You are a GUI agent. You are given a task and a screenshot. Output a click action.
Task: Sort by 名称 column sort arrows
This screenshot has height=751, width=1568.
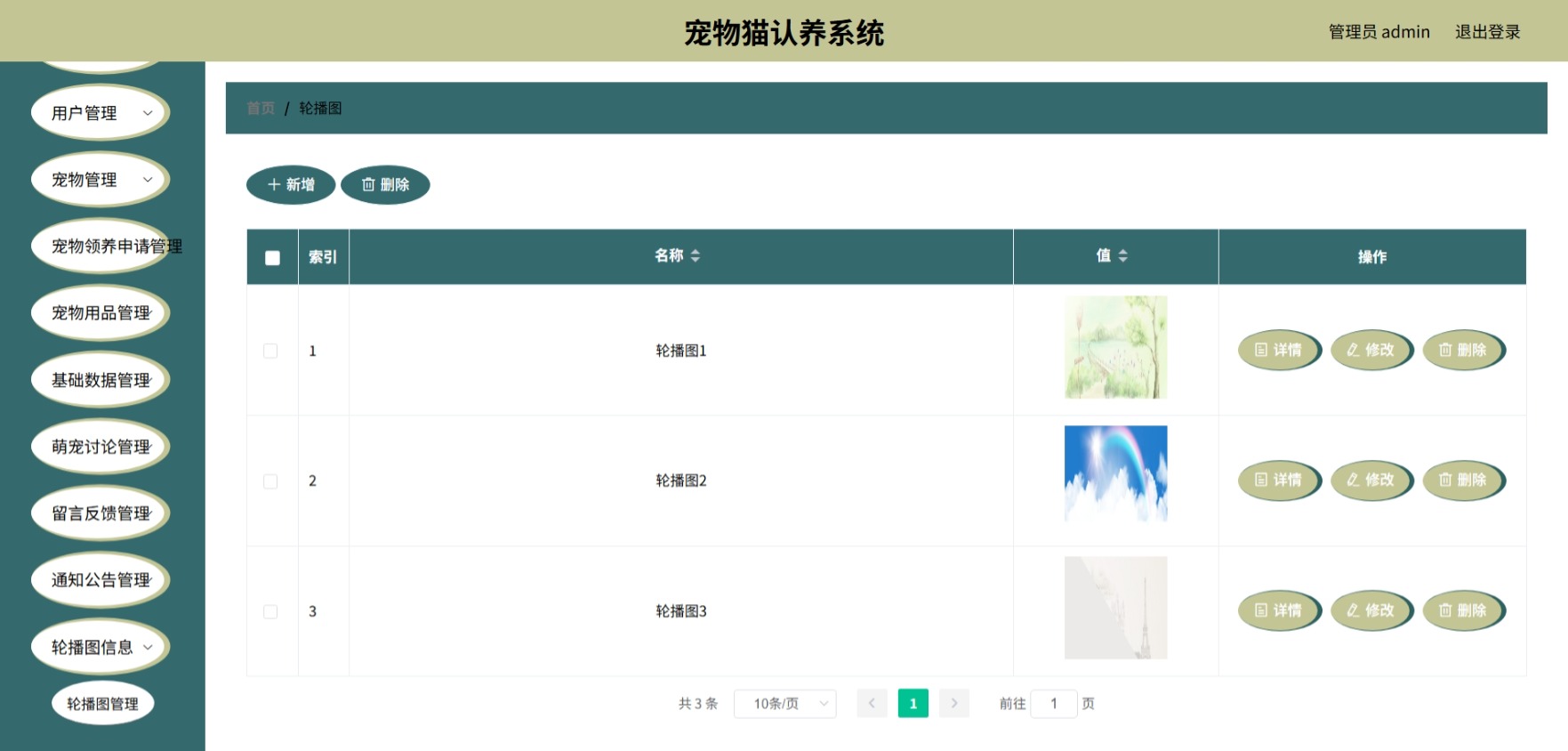point(696,256)
